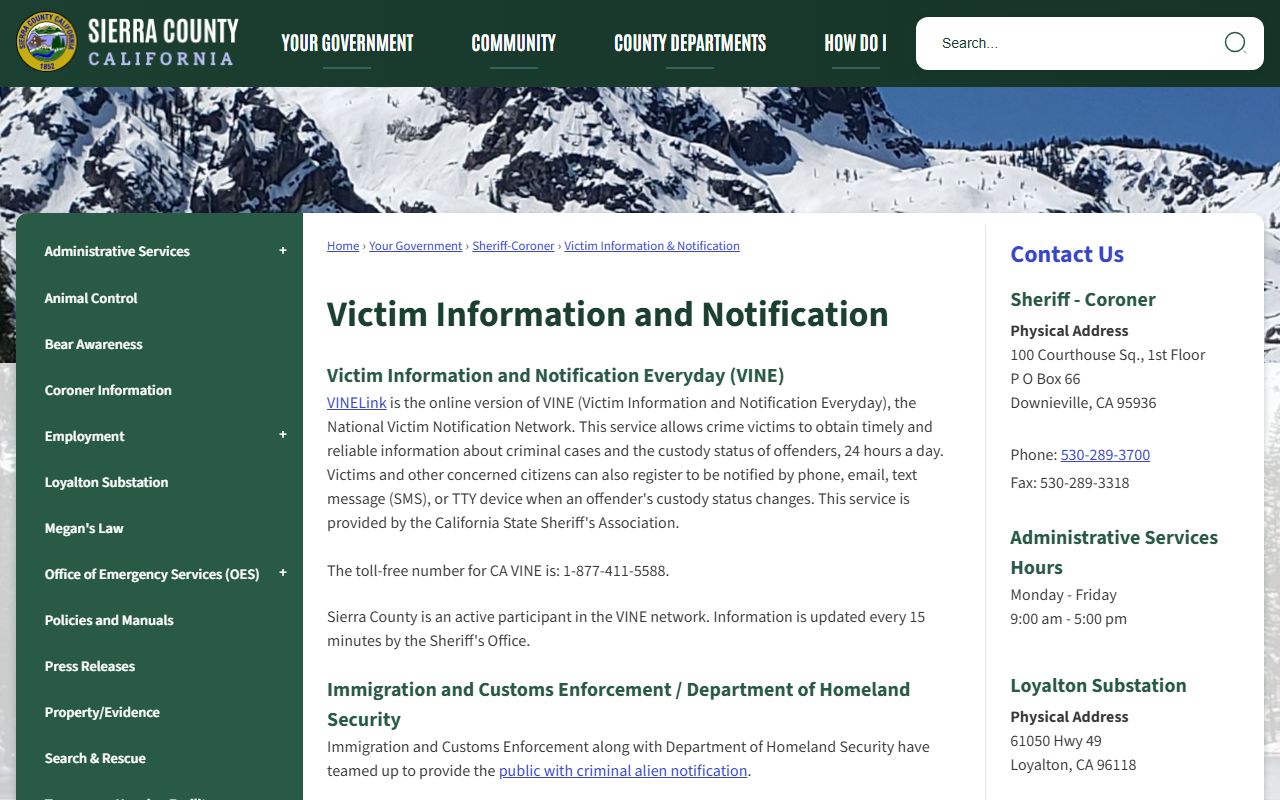Viewport: 1280px width, 800px height.
Task: Click the Downieville, CA 95936 address line
Action: 1083,403
